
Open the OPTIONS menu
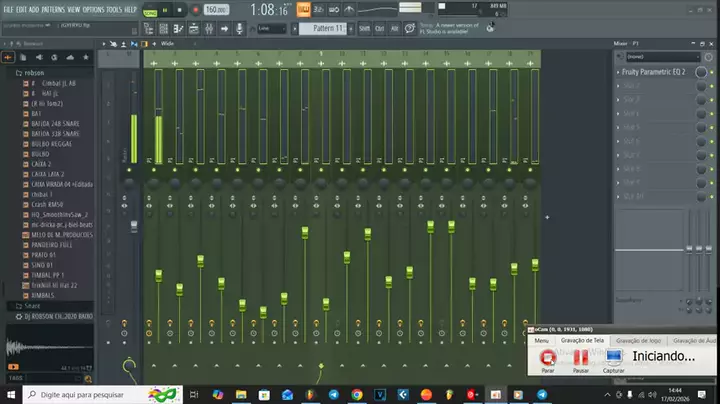pos(92,9)
